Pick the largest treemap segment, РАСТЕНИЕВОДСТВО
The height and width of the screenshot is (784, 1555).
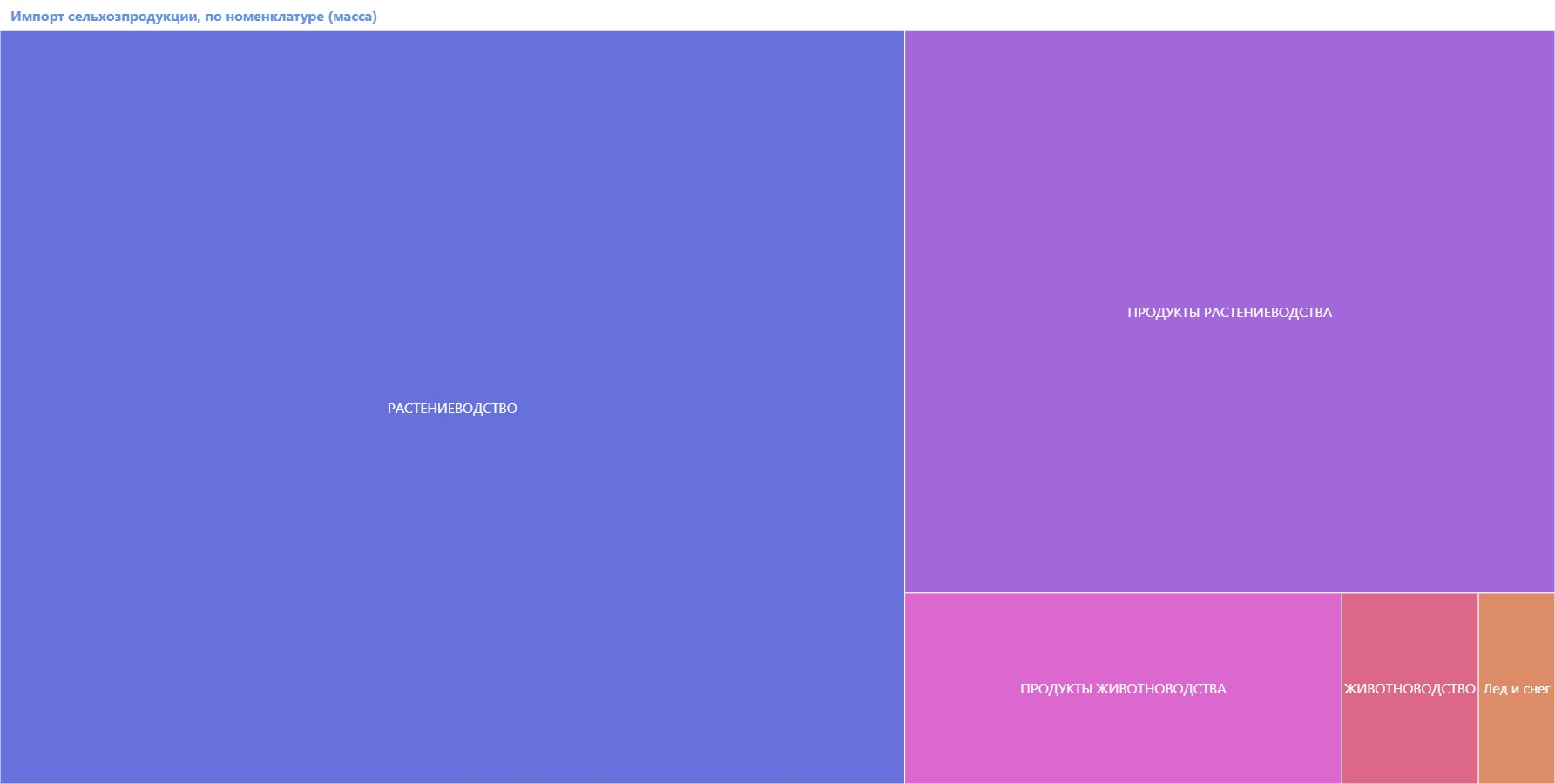(452, 523)
